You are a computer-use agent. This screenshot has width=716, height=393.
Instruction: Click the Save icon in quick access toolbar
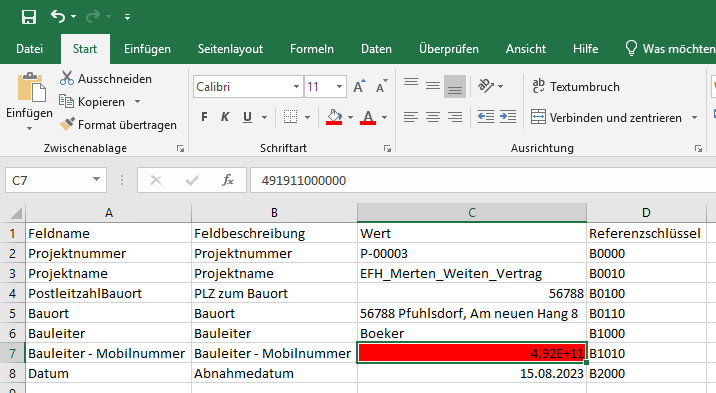(x=29, y=17)
